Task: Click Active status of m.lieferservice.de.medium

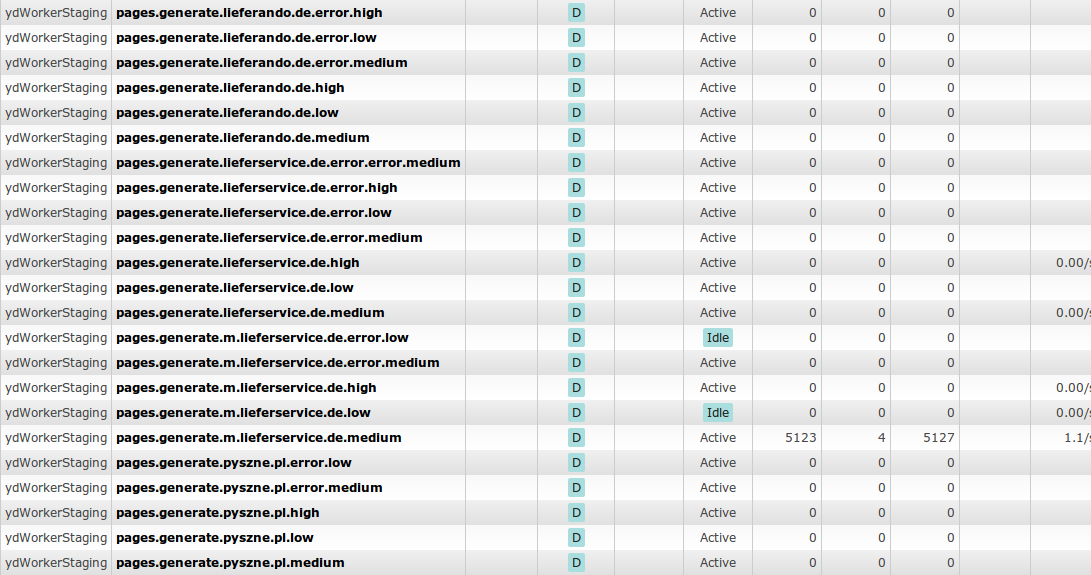Action: [718, 438]
